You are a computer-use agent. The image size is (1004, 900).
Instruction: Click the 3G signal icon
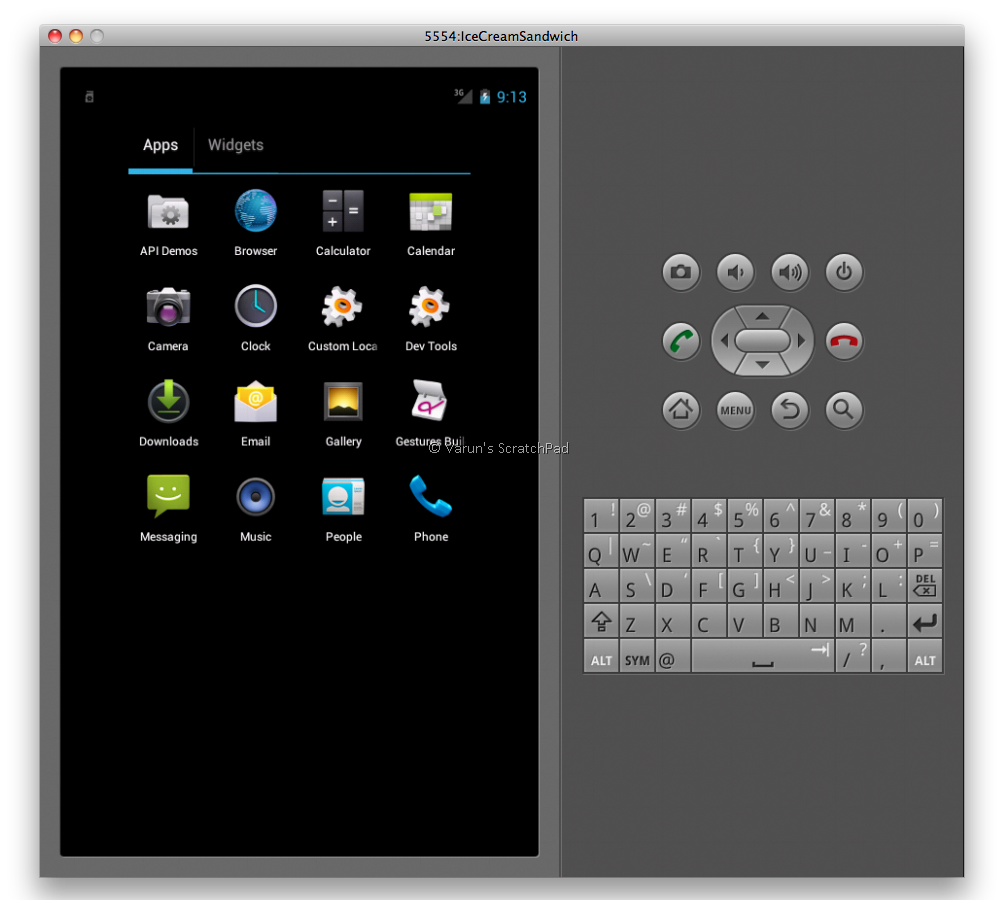coord(463,96)
